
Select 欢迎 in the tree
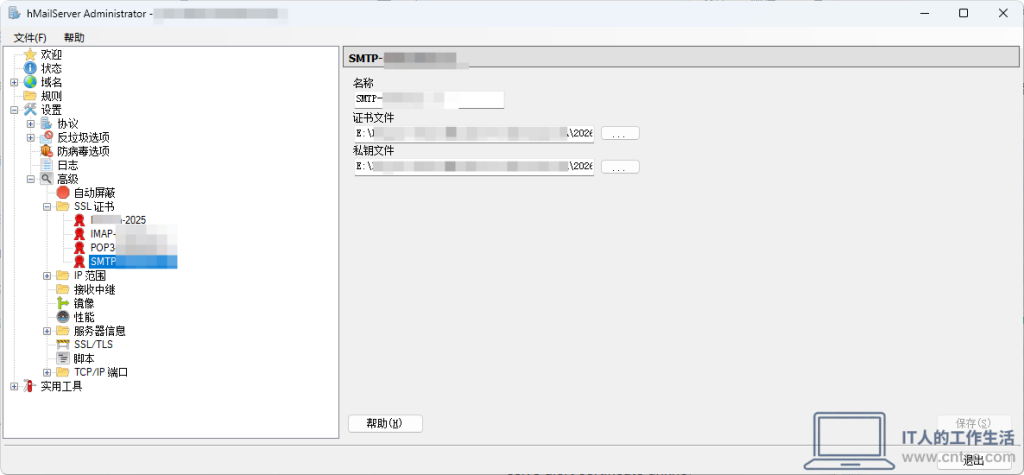(51, 55)
